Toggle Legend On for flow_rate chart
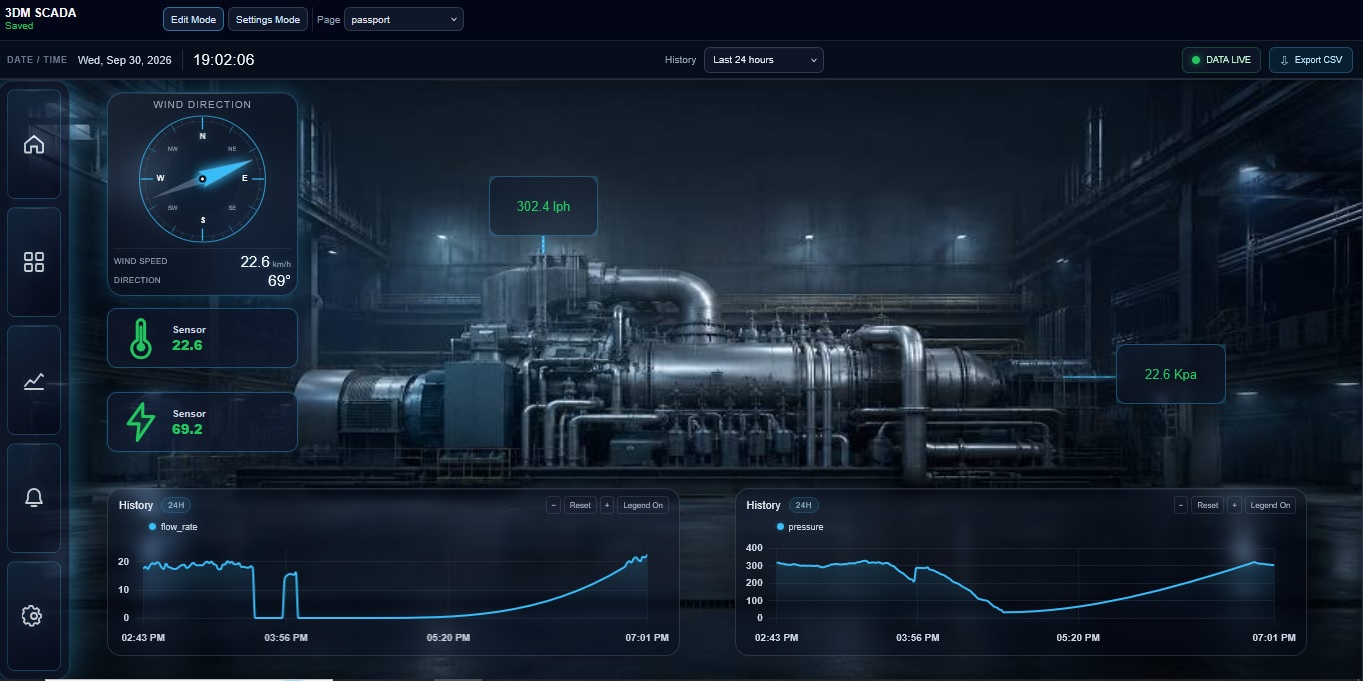Image resolution: width=1363 pixels, height=681 pixels. [x=643, y=505]
